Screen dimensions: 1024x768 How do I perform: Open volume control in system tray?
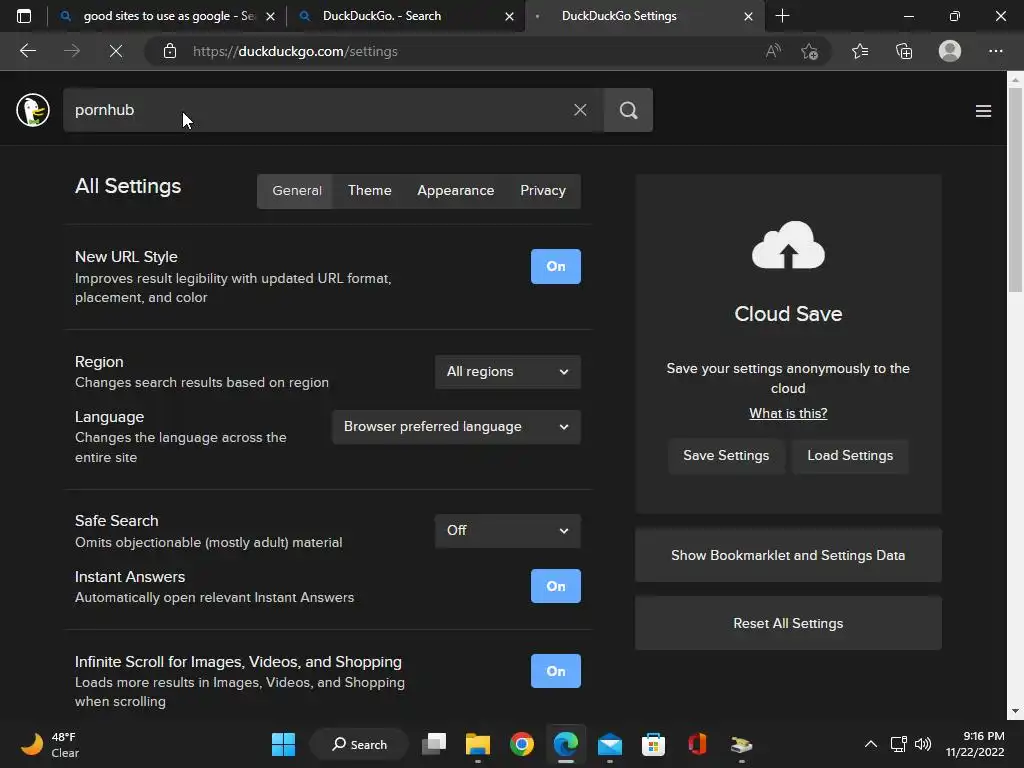pos(923,744)
